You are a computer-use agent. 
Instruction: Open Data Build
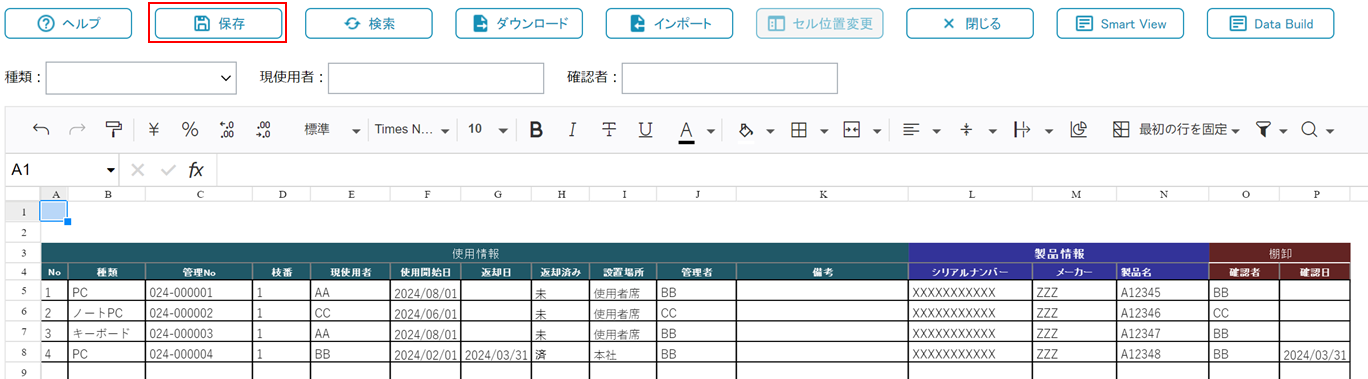tap(1271, 23)
